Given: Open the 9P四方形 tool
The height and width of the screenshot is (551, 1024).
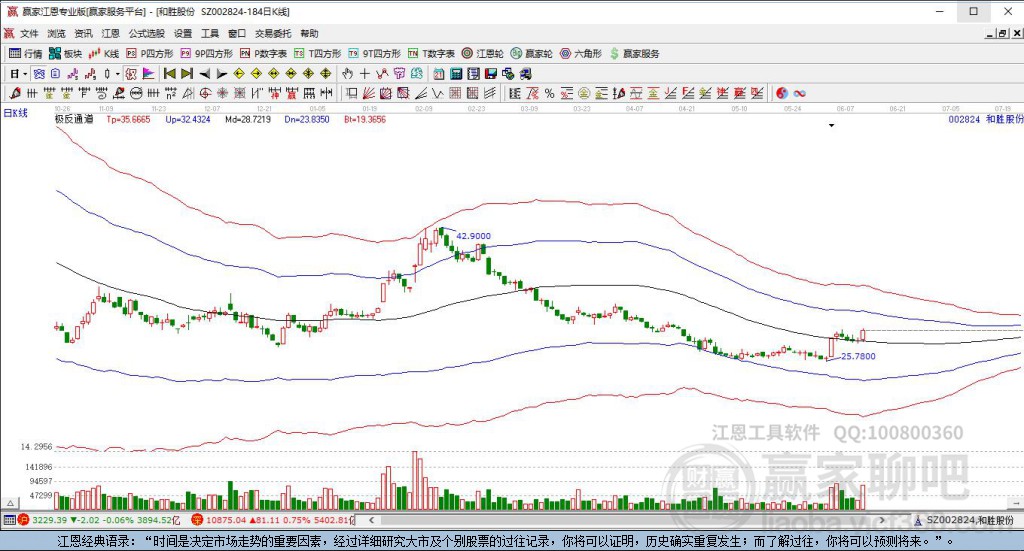Looking at the screenshot, I should (206, 54).
